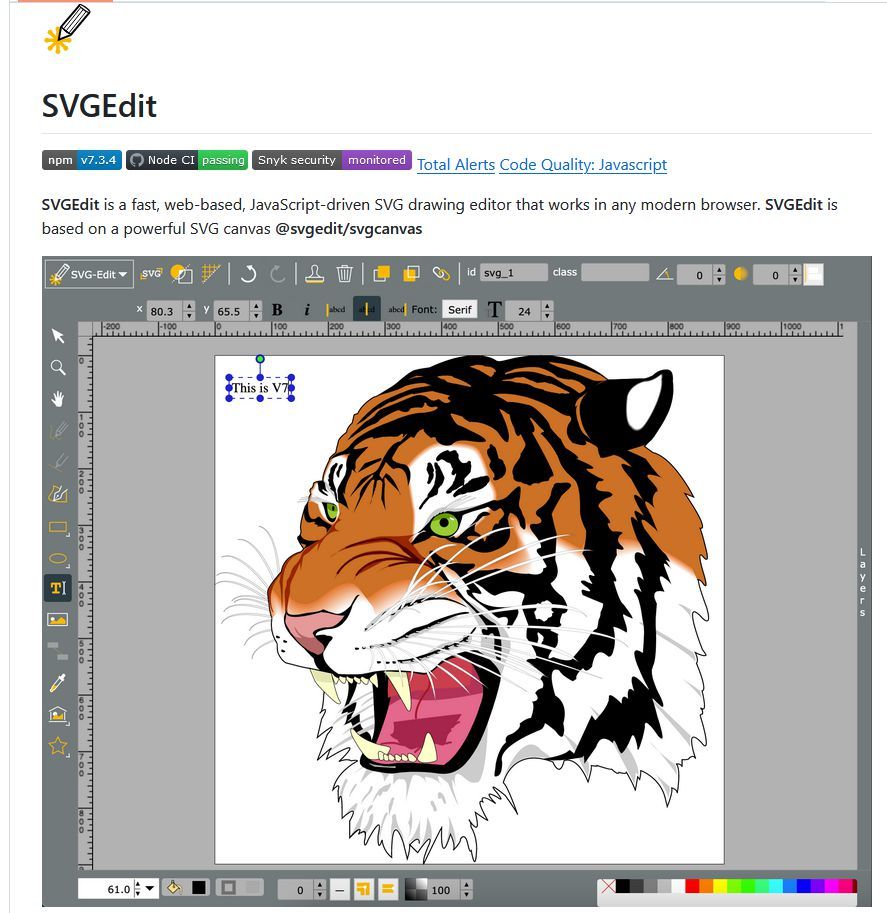Viewport: 887px width, 913px height.
Task: Pick the Path pen tool
Action: (x=58, y=494)
